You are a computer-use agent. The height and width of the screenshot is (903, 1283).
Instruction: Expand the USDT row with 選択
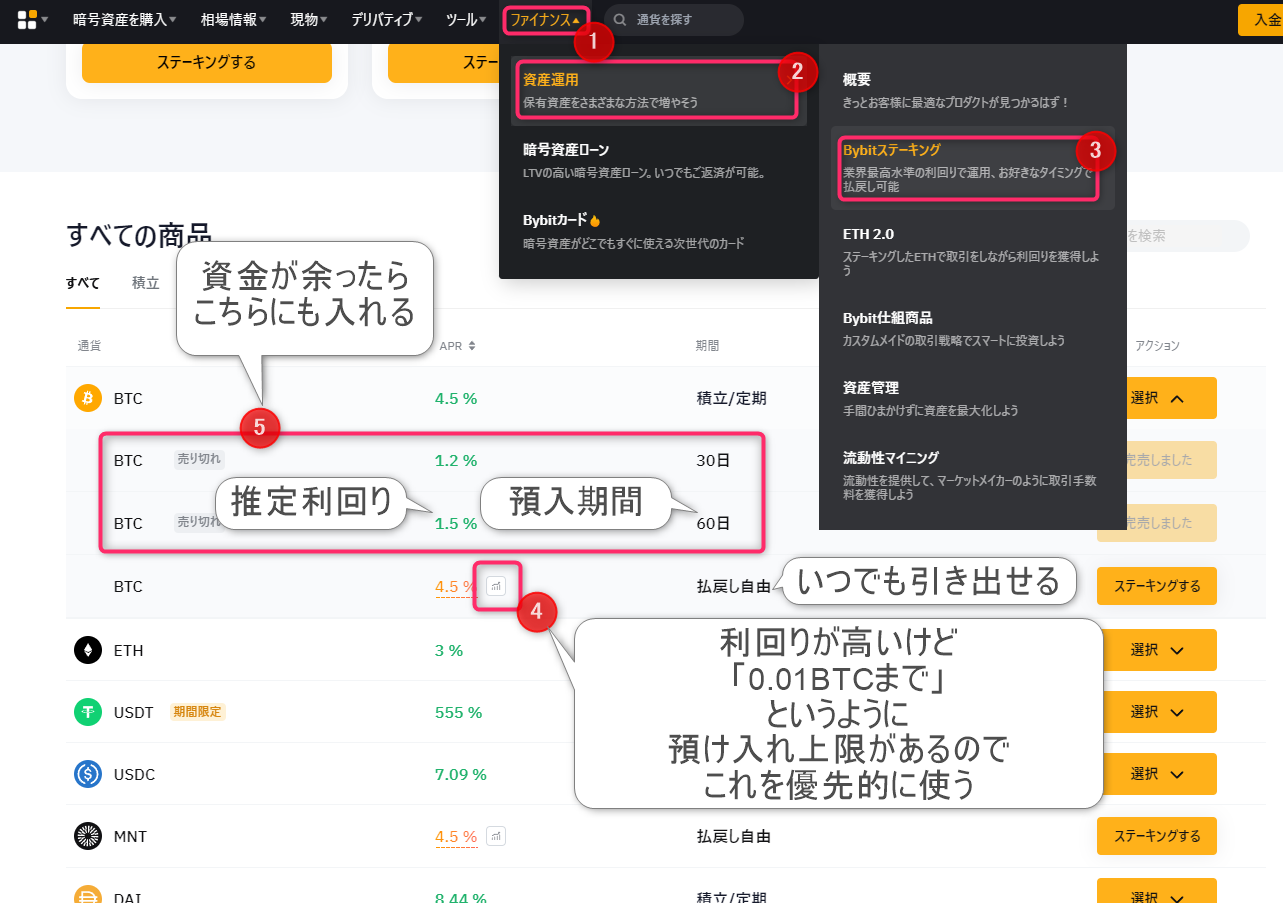(x=1157, y=712)
